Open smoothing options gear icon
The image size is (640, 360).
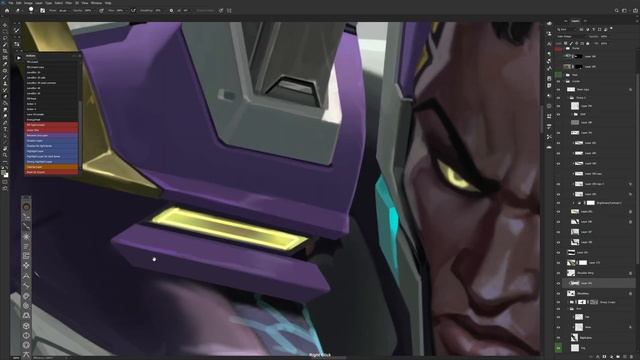click(171, 10)
